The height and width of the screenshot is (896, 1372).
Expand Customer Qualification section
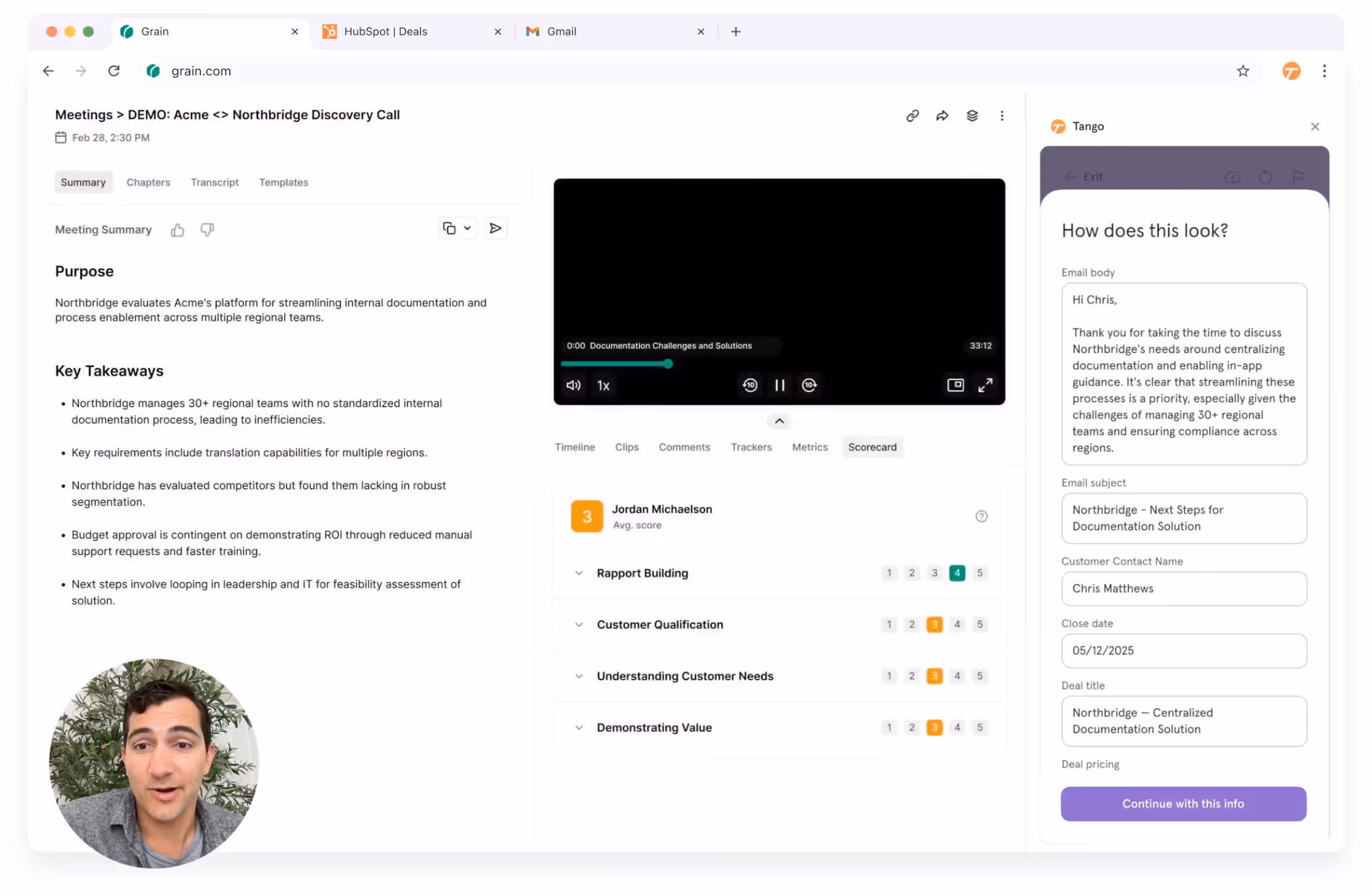point(579,625)
